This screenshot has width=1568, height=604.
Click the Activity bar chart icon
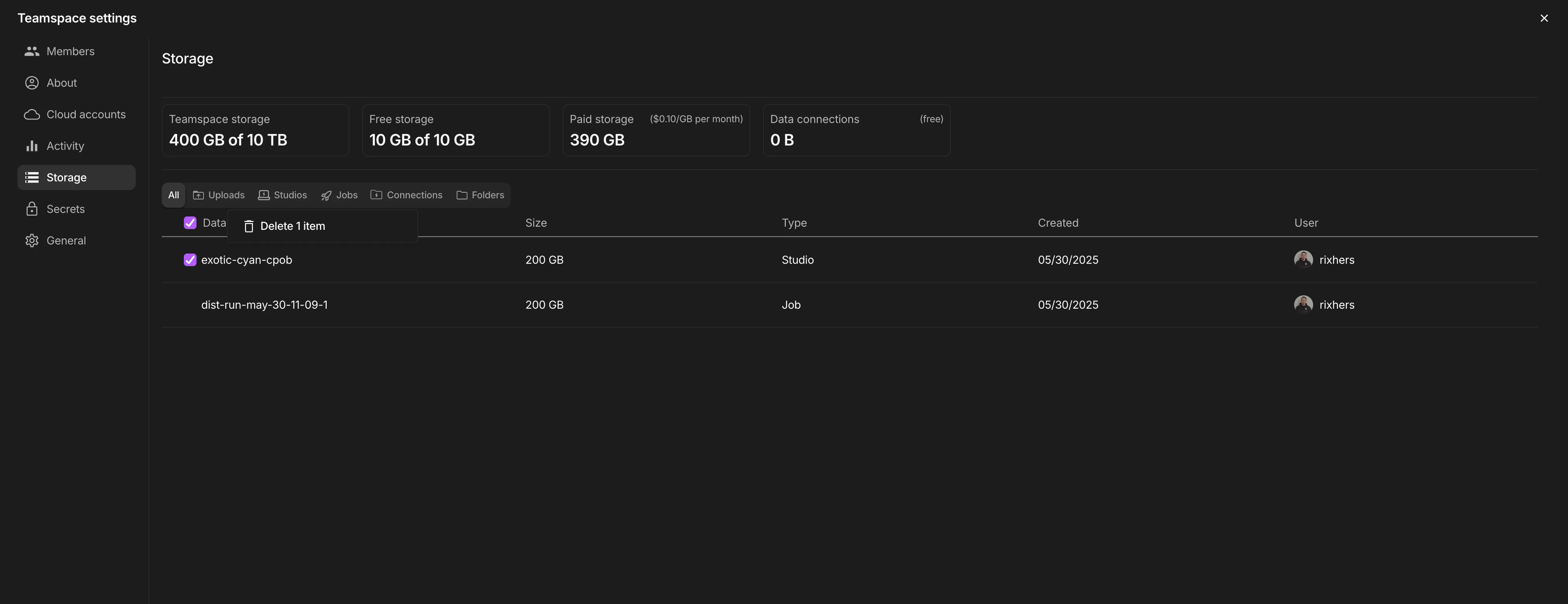32,146
